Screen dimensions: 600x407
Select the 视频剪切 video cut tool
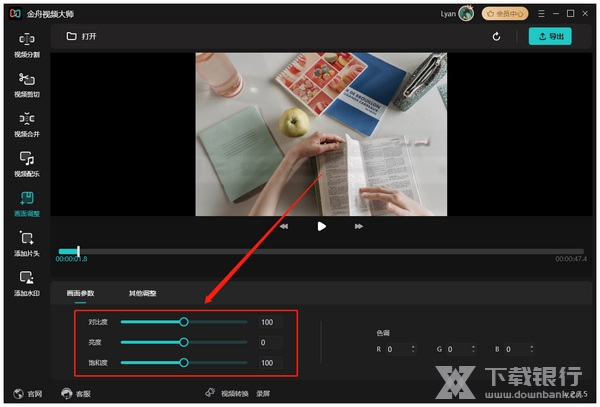[x=27, y=84]
